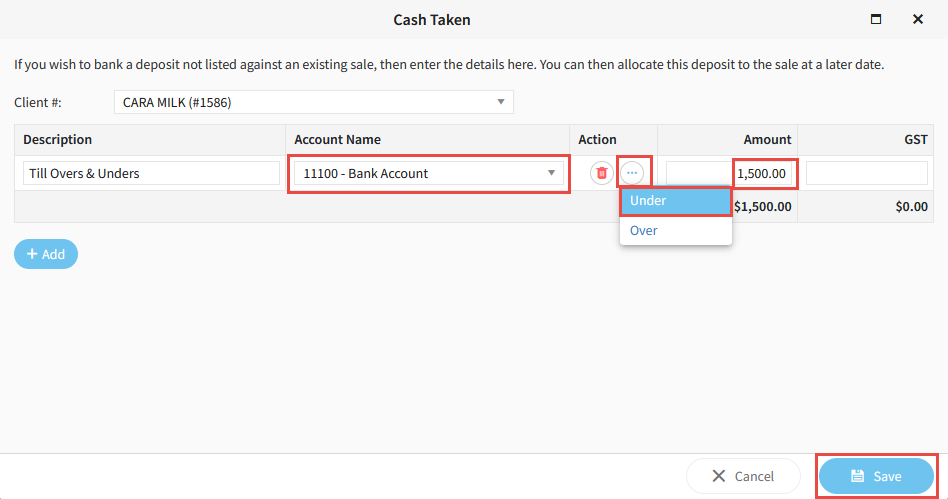Expand the Account Name dropdown
Viewport: 948px width, 499px height.
551,173
